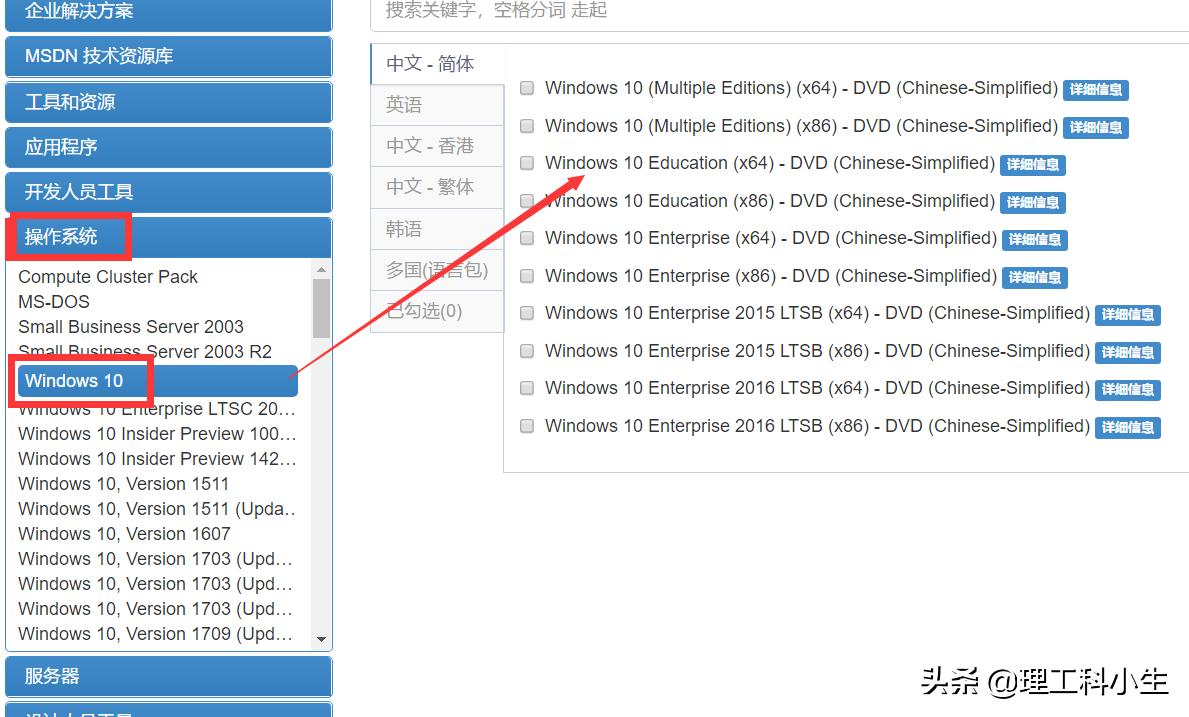Select Small Business Server 2003 R2

coord(145,352)
